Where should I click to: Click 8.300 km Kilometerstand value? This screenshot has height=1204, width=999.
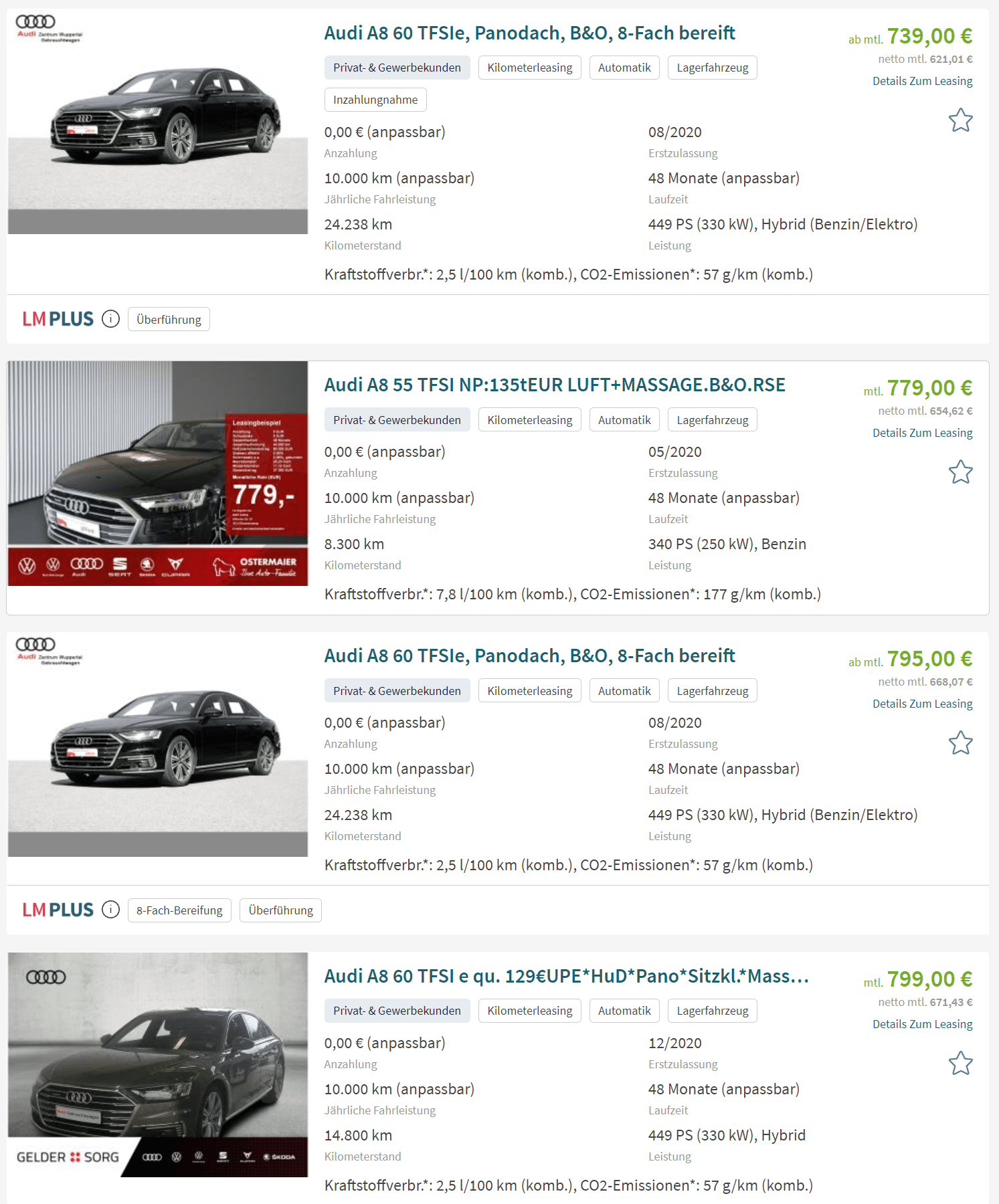[354, 544]
